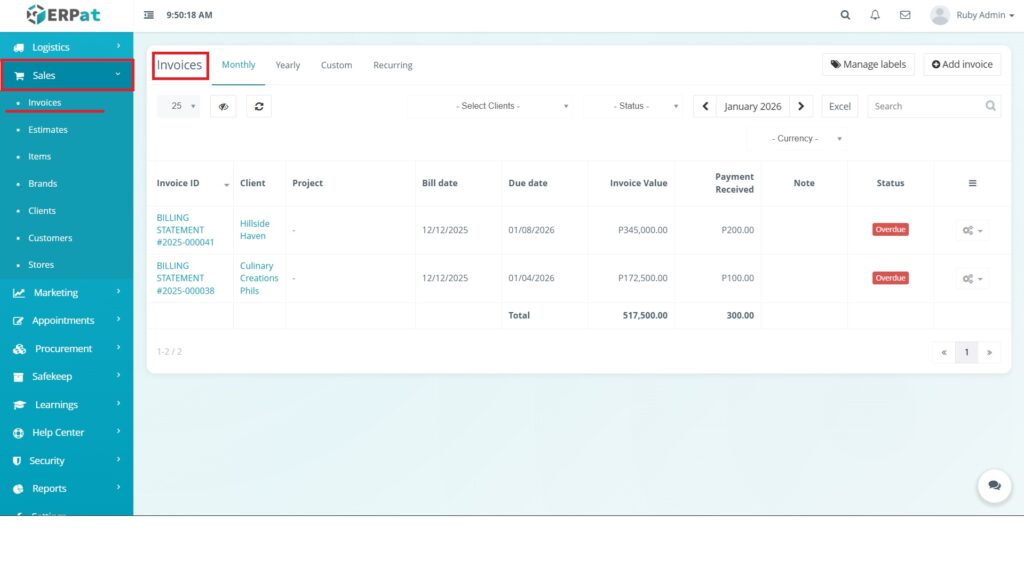Switch to the Yearly tab
The height and width of the screenshot is (573, 1024).
point(288,65)
